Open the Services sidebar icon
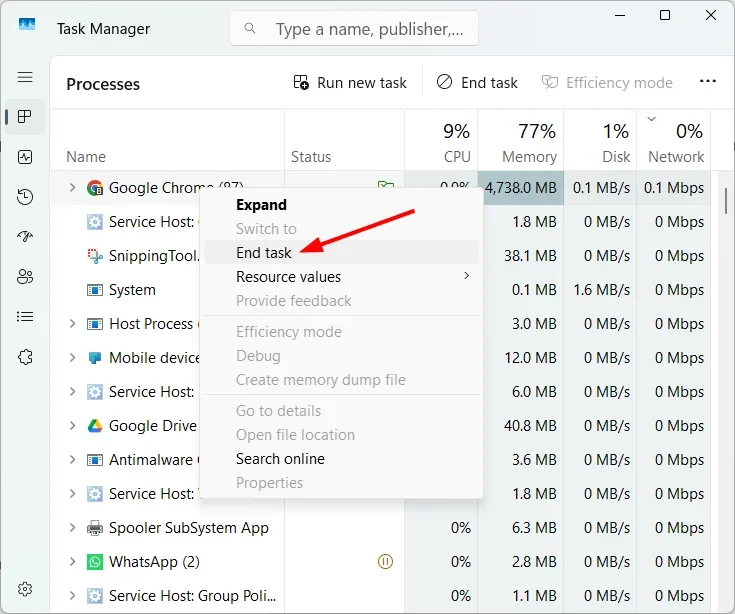 (25, 357)
